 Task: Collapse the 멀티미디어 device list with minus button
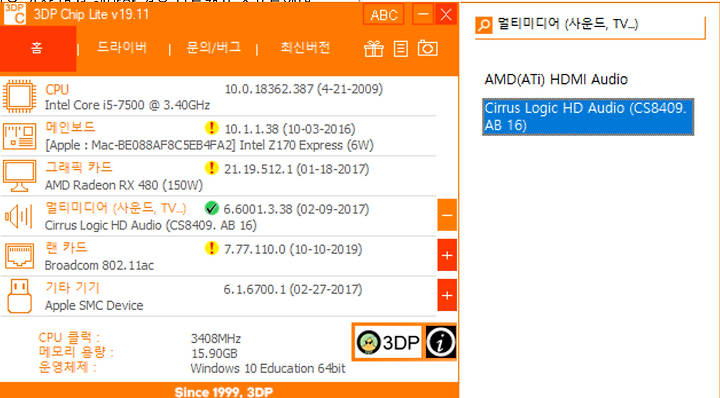(447, 215)
